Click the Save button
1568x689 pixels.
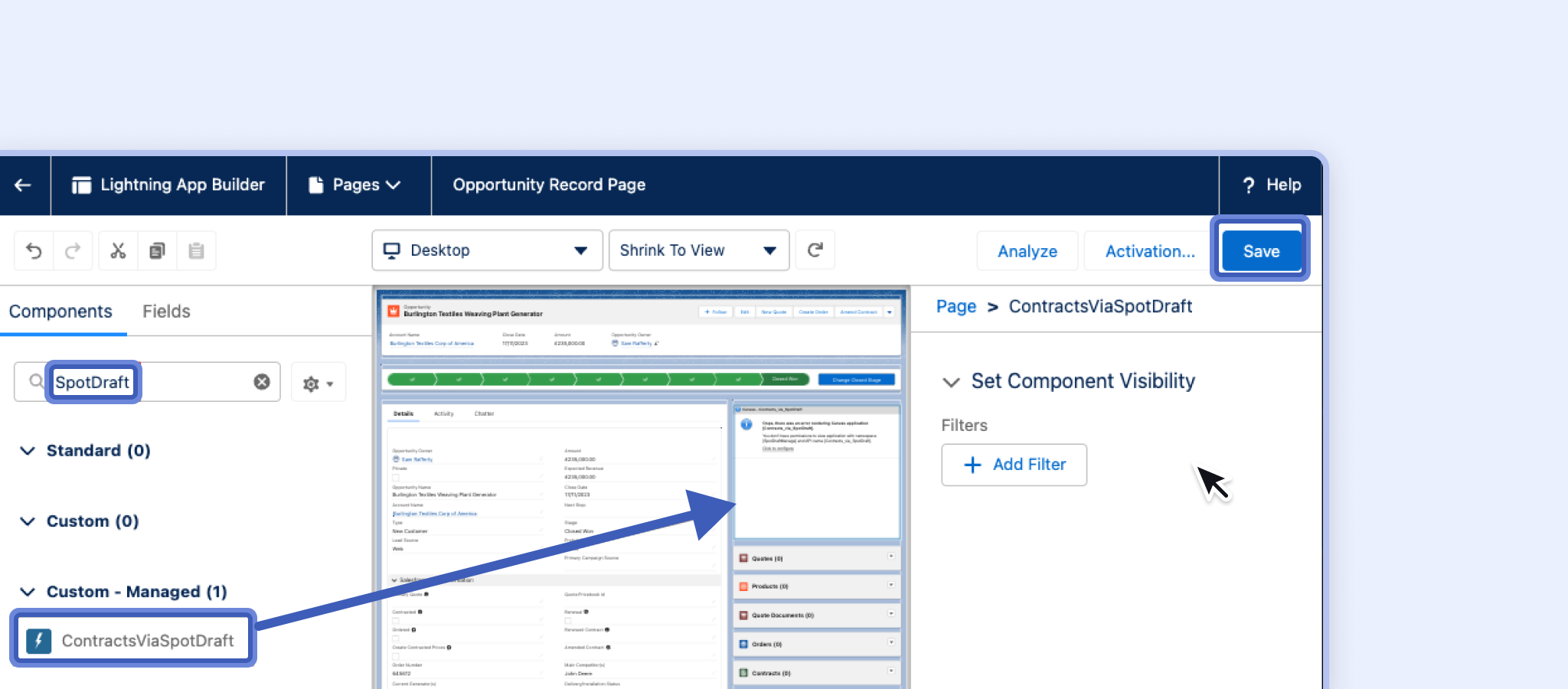point(1261,251)
